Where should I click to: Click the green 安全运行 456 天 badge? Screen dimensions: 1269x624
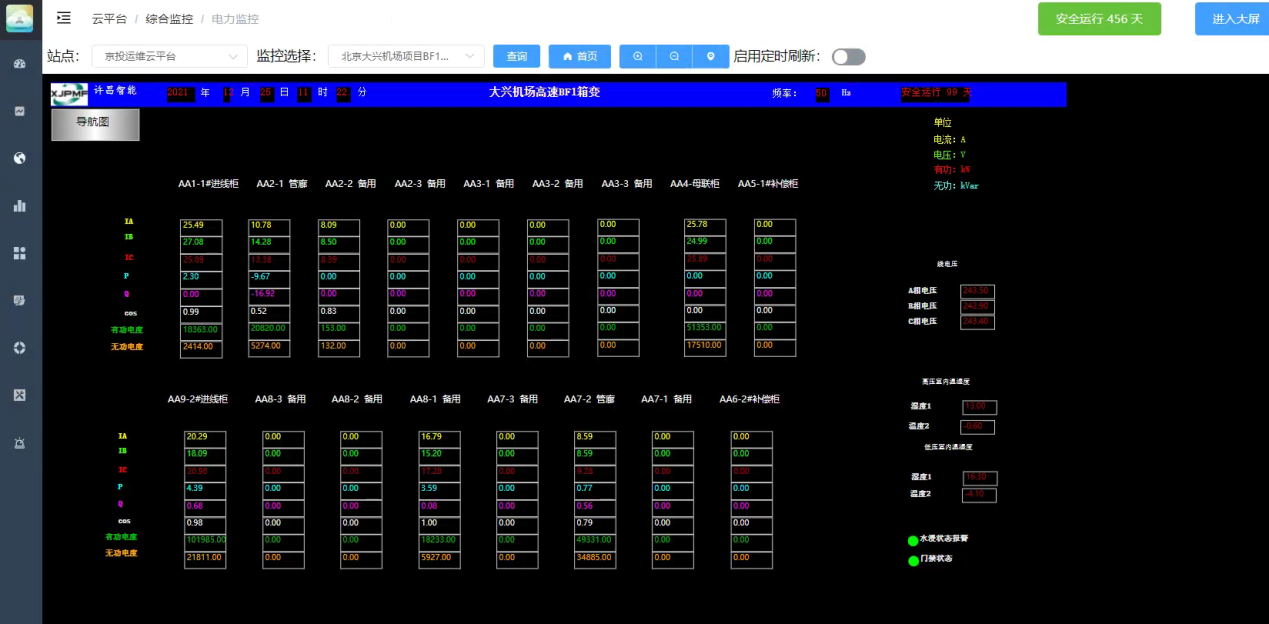tap(1099, 19)
